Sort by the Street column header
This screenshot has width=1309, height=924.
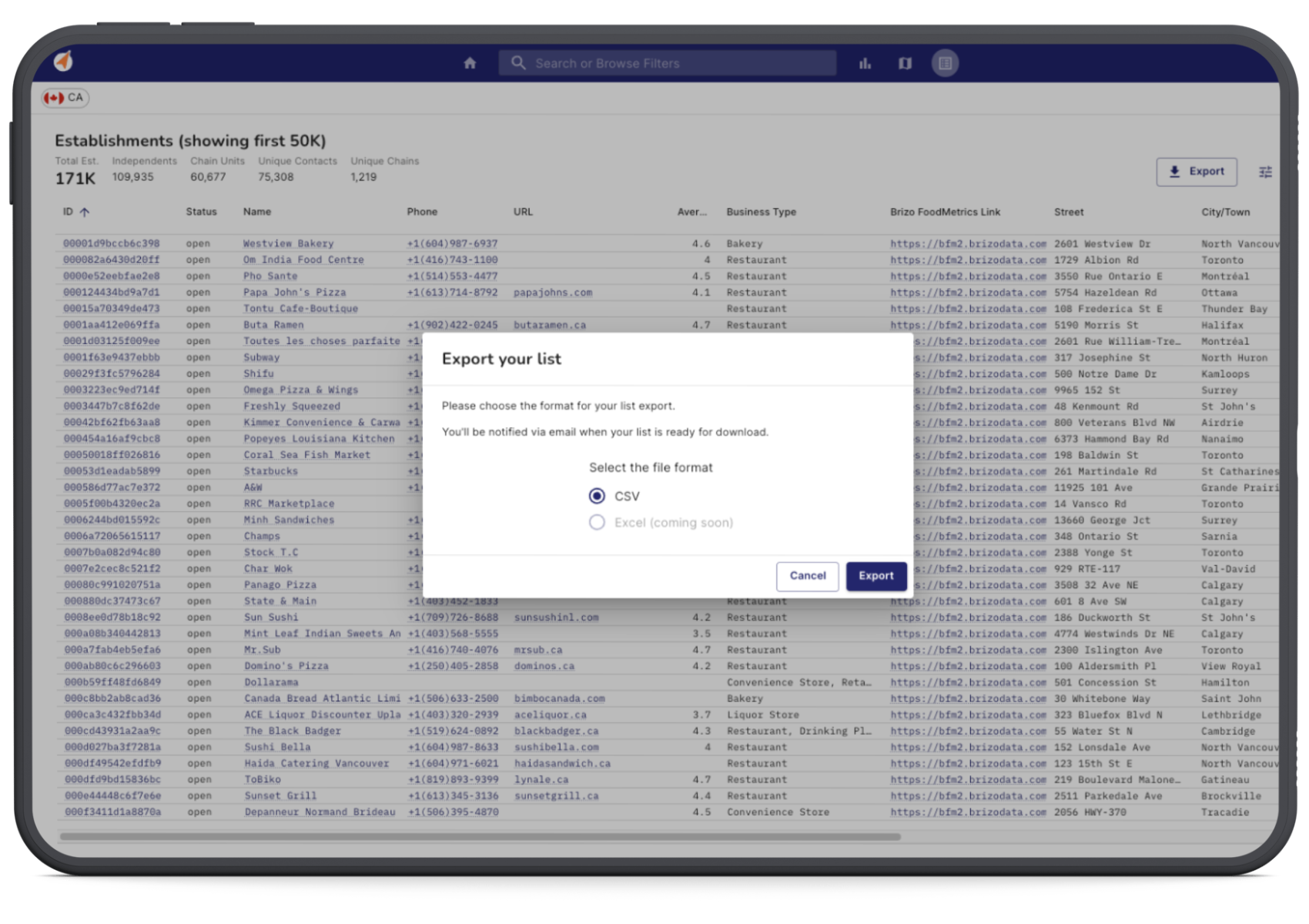(x=1068, y=212)
